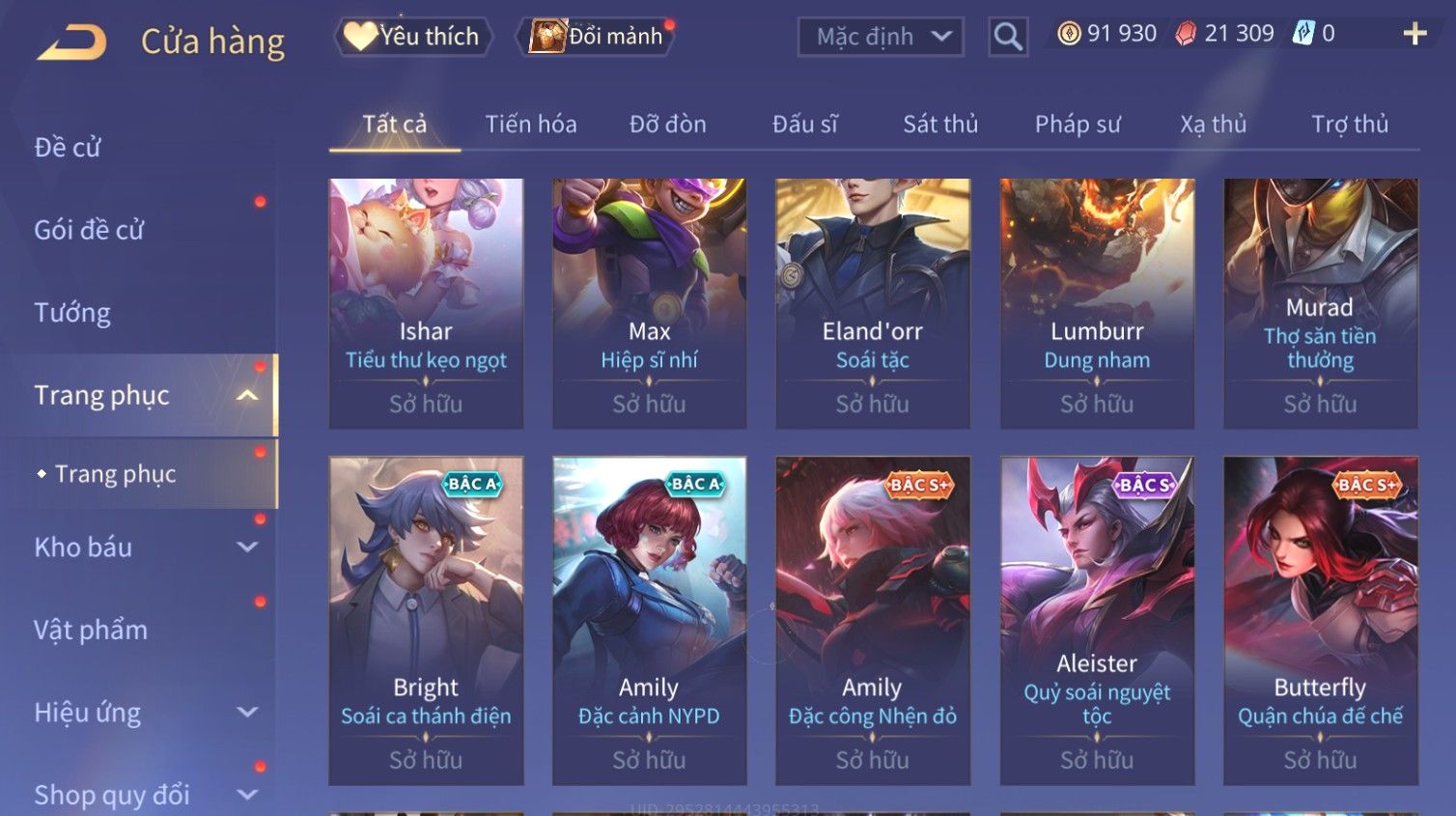
Task: Open search with the magnifier icon
Action: coord(1008,37)
